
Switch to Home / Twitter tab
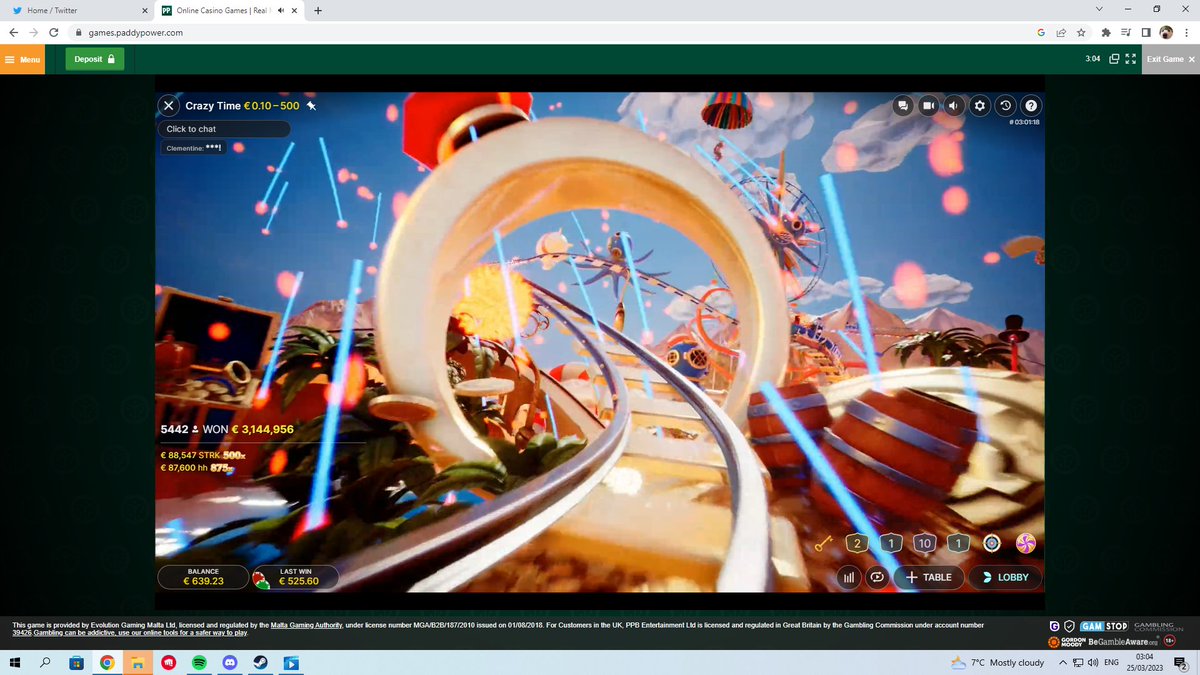click(x=78, y=11)
